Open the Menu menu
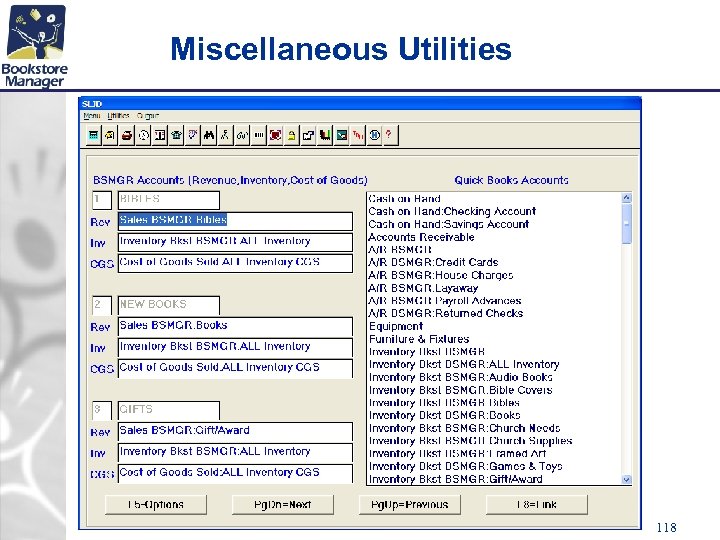This screenshot has width=720, height=540. pos(92,116)
